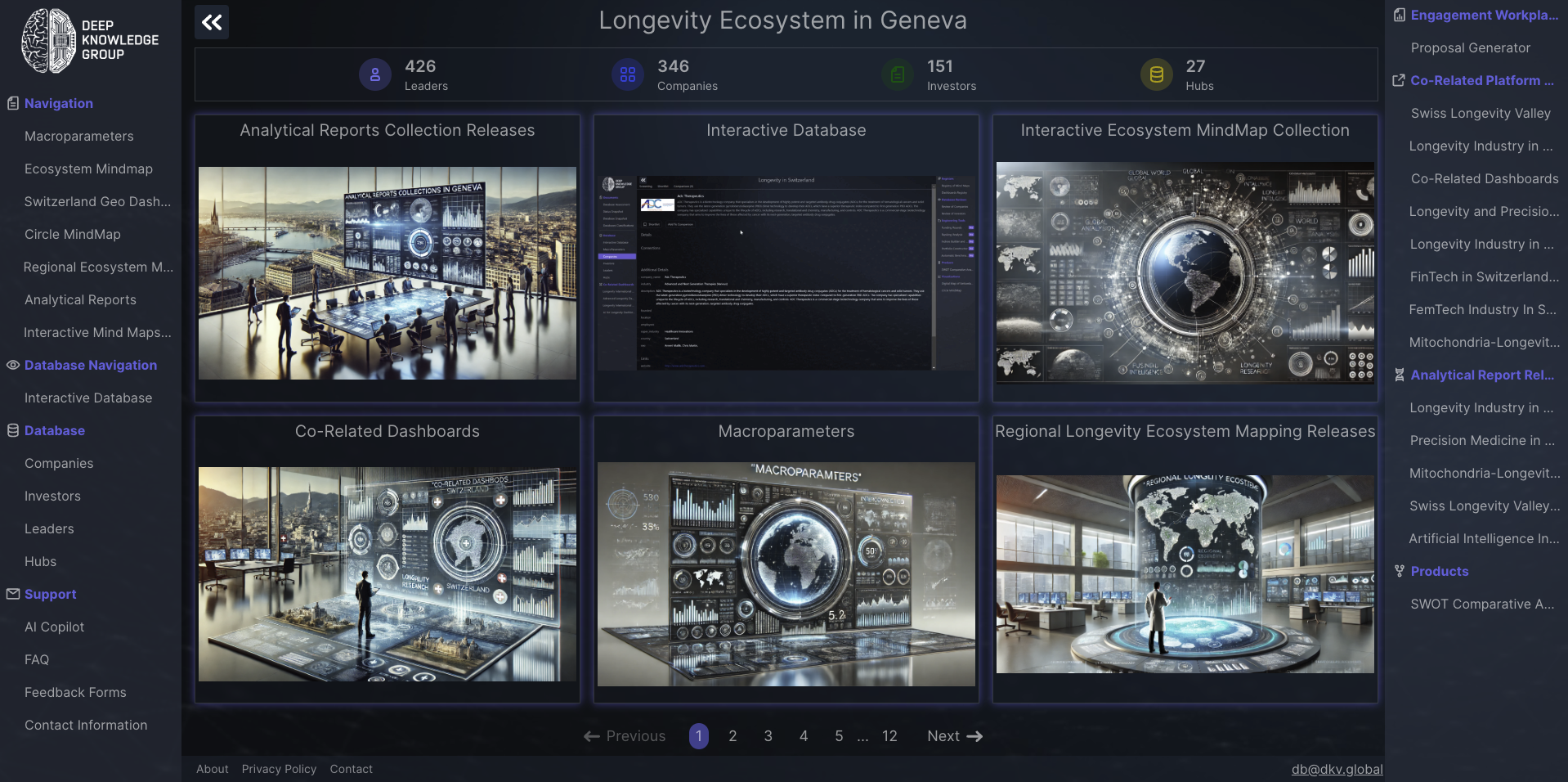This screenshot has width=1568, height=782.
Task: Expand the Engagement Workplace section header
Action: click(x=1483, y=16)
